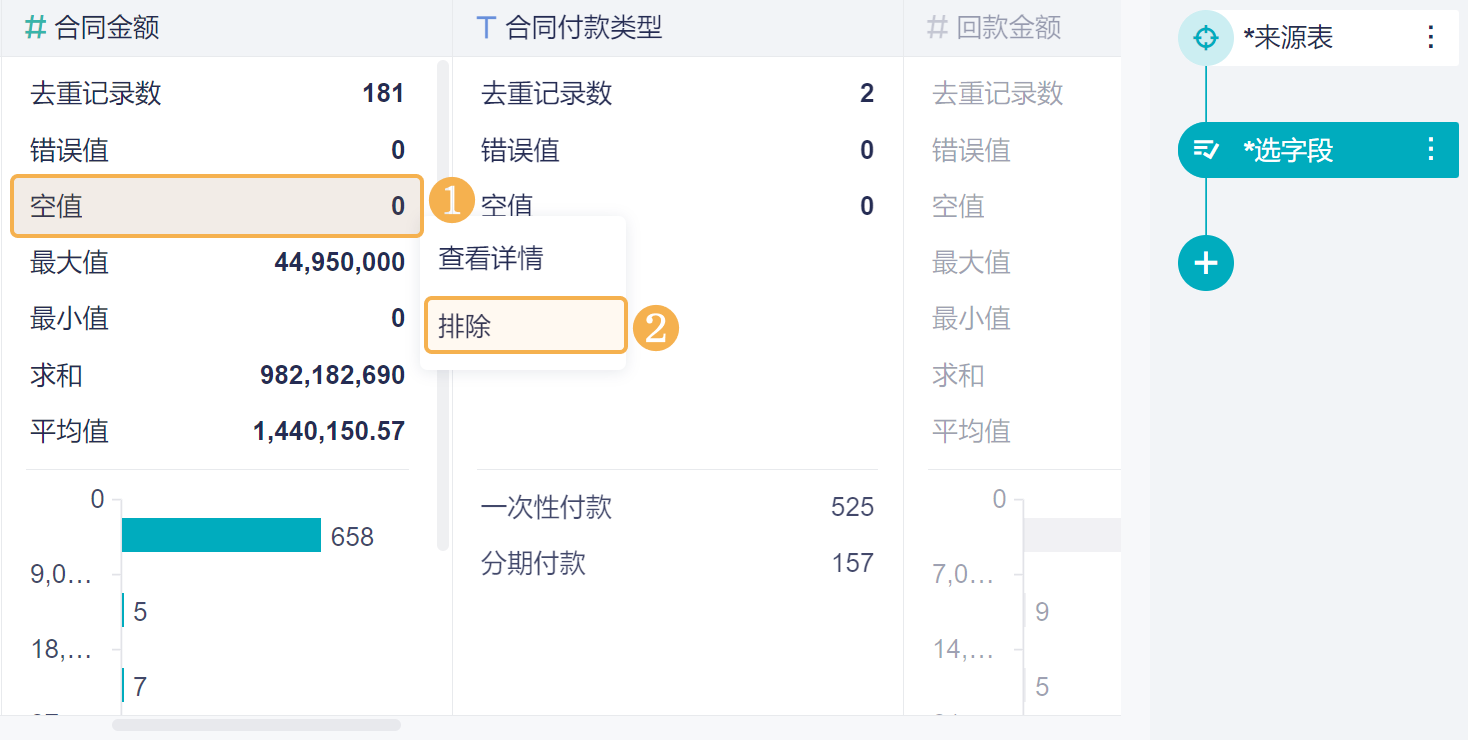Add a new step with the plus button

click(1206, 263)
